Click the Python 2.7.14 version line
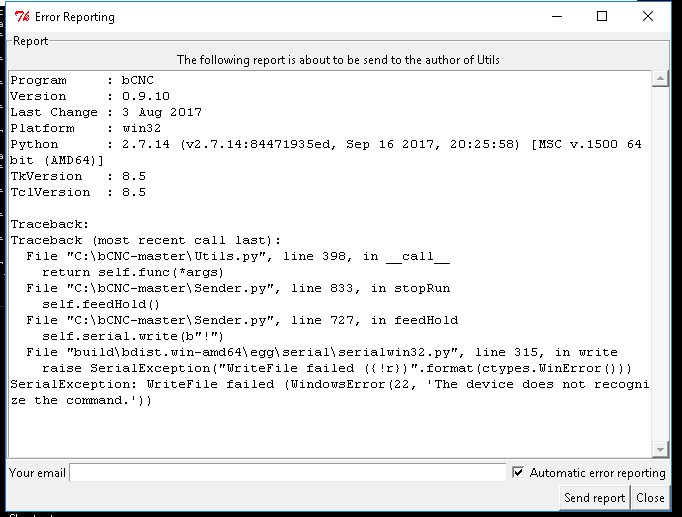Screen dimensions: 682x517 pos(326,152)
